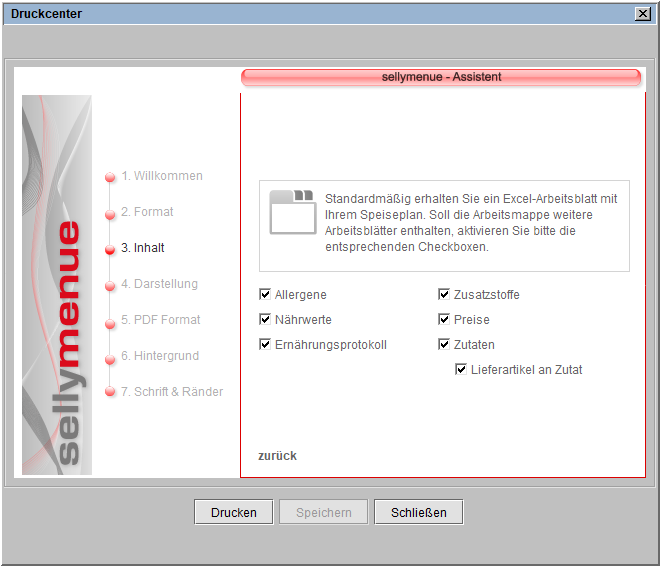
Task: Toggle the Zutaten checkbox
Action: (444, 344)
